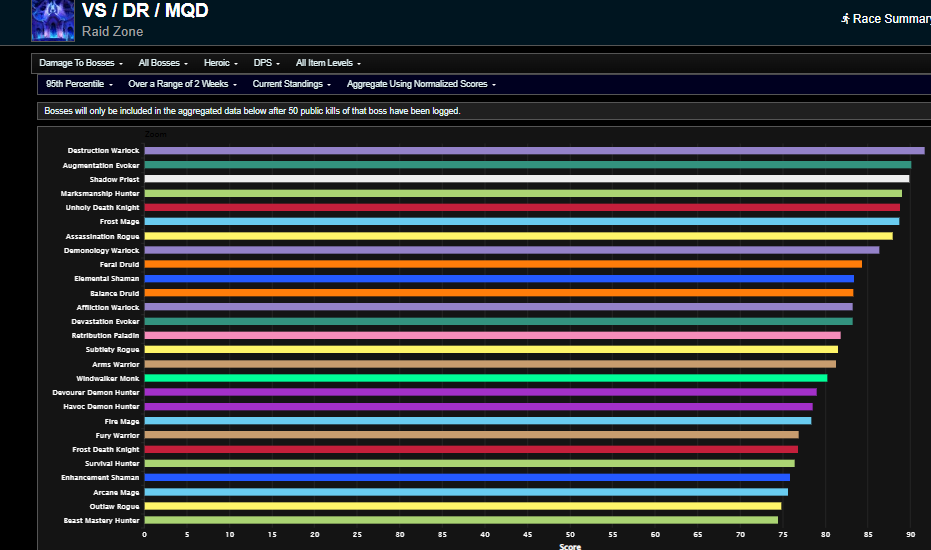Click the Shadow Priest white bar
This screenshot has height=550, width=931.
527,179
